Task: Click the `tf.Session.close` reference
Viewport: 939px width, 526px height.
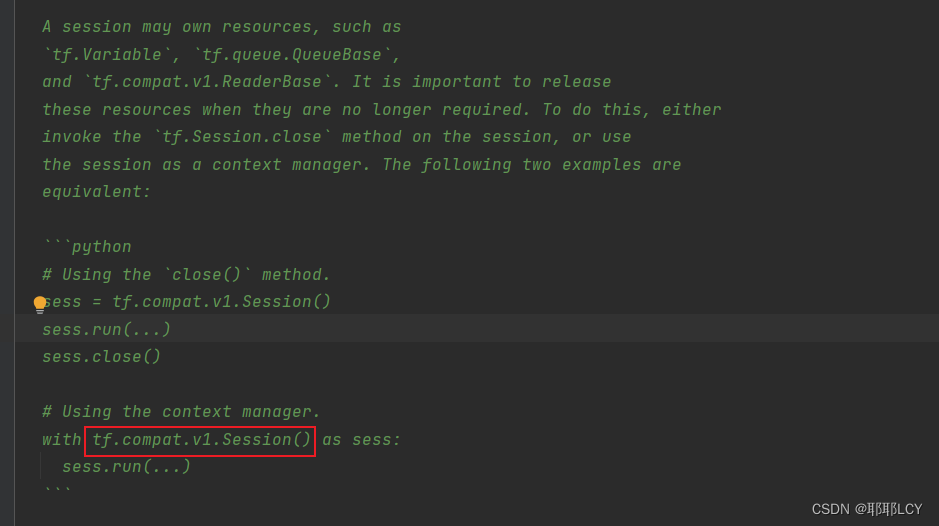Action: click(242, 137)
